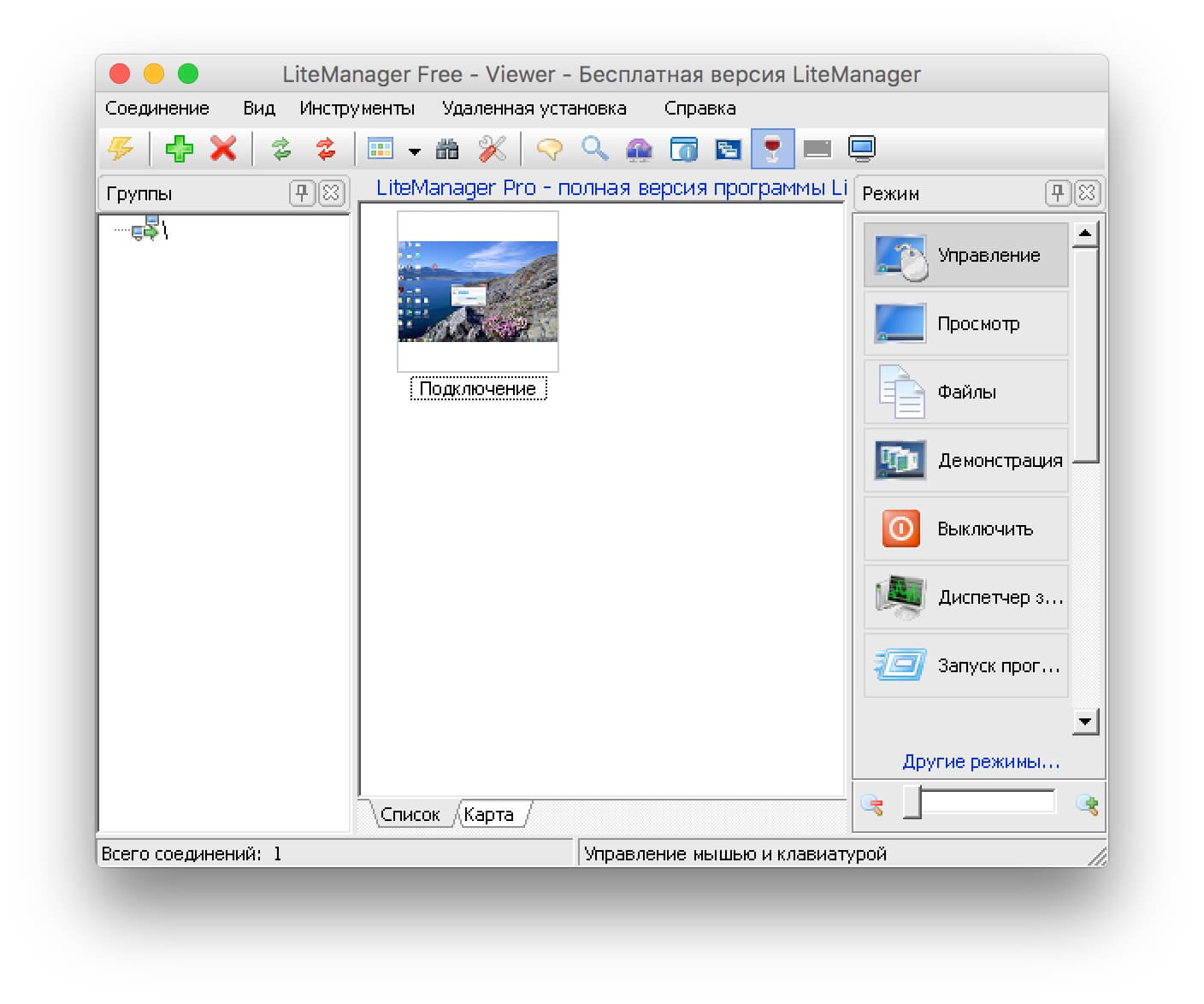Click the binoculars search icon

(447, 149)
